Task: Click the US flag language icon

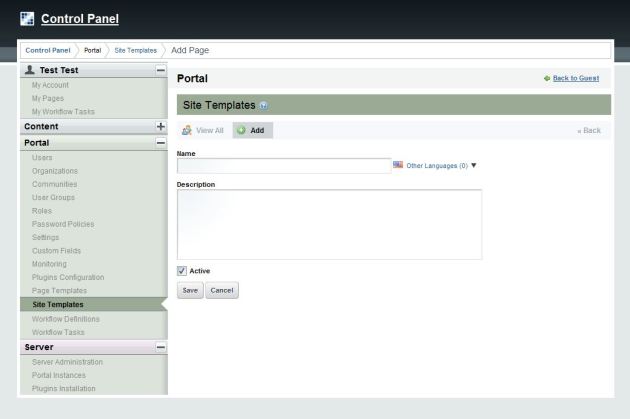Action: (398, 165)
